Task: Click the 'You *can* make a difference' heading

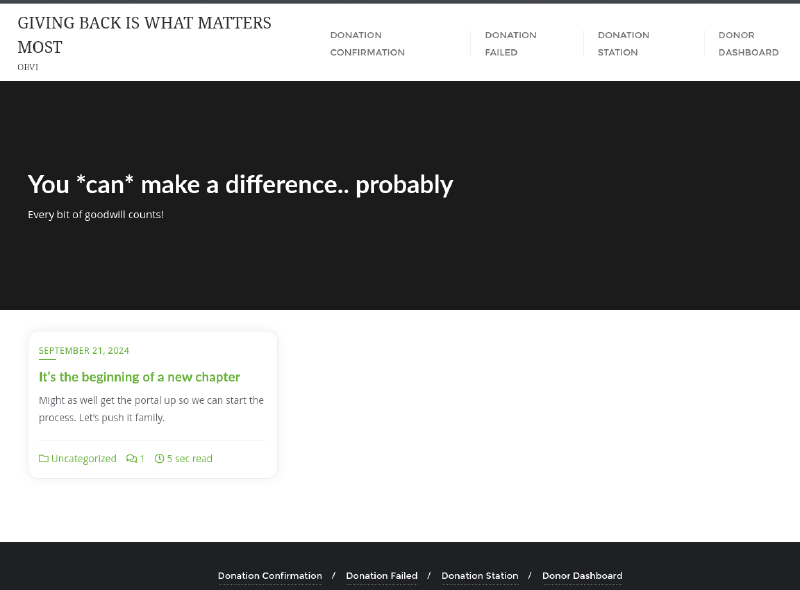Action: tap(240, 185)
